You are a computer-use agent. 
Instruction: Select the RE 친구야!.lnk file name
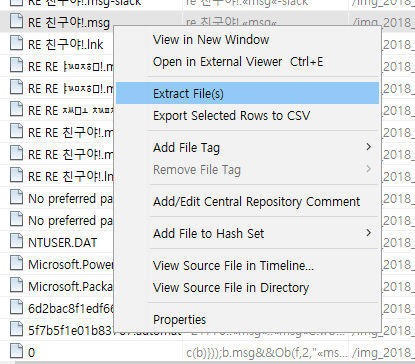(x=66, y=44)
